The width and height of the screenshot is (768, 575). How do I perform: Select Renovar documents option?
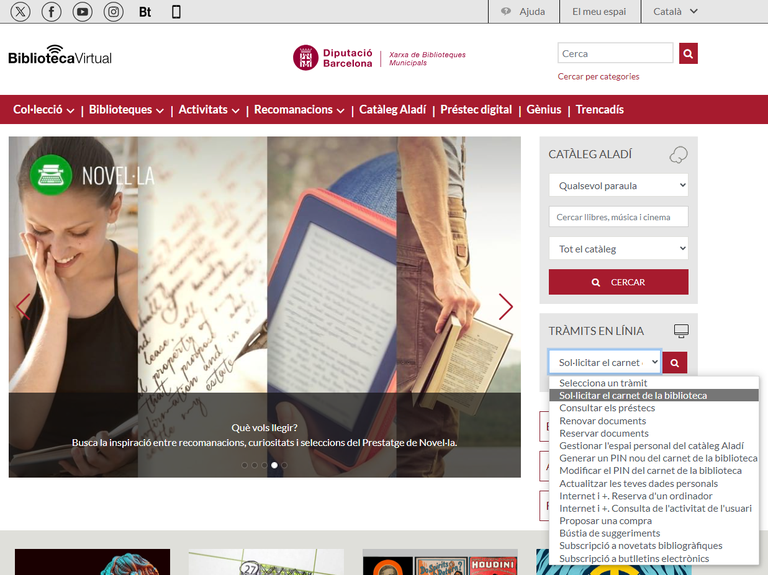[654, 421]
